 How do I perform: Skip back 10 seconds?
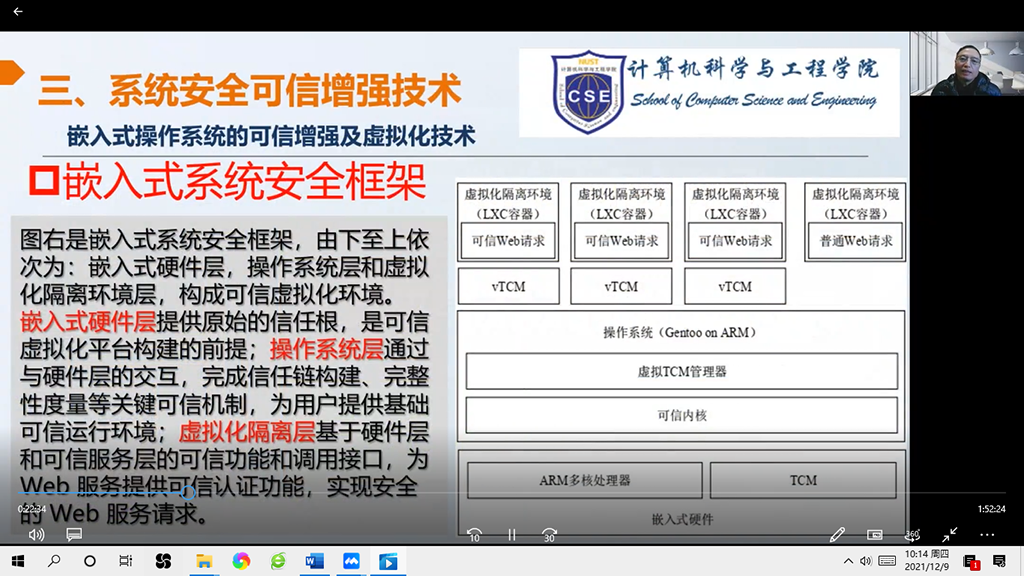point(475,535)
